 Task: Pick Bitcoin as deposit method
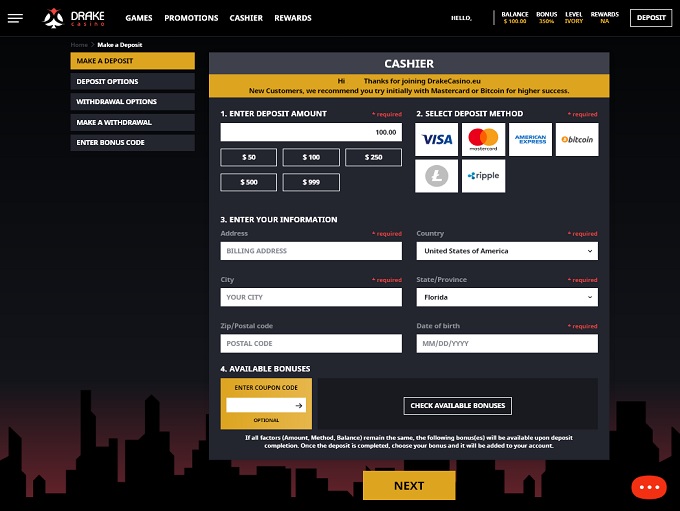point(577,140)
